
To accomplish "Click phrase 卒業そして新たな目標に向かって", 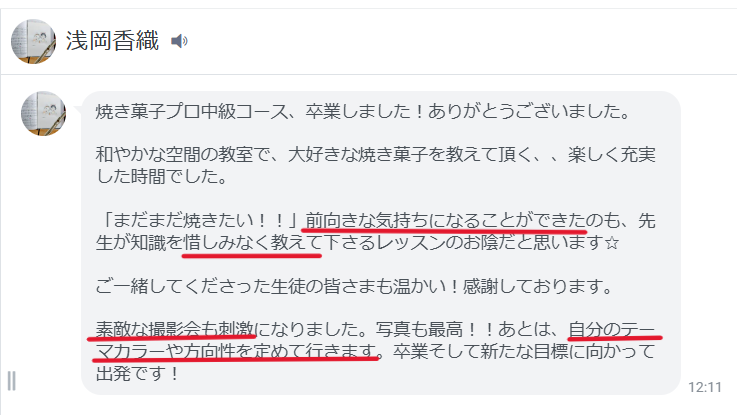I will click(x=524, y=351).
